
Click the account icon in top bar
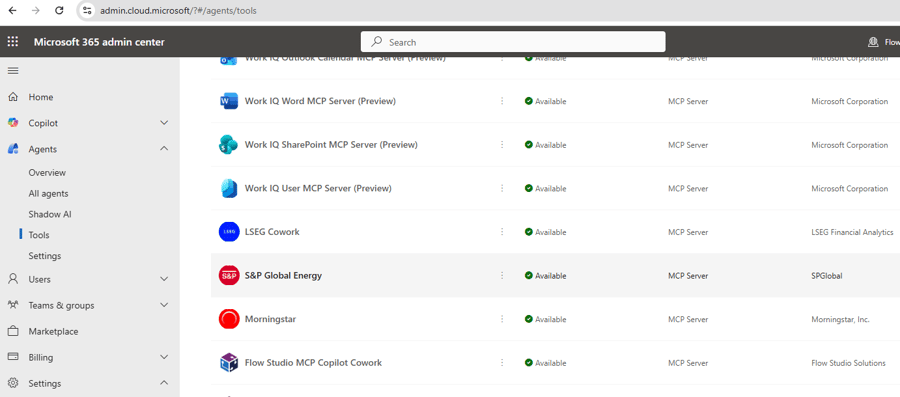(874, 42)
